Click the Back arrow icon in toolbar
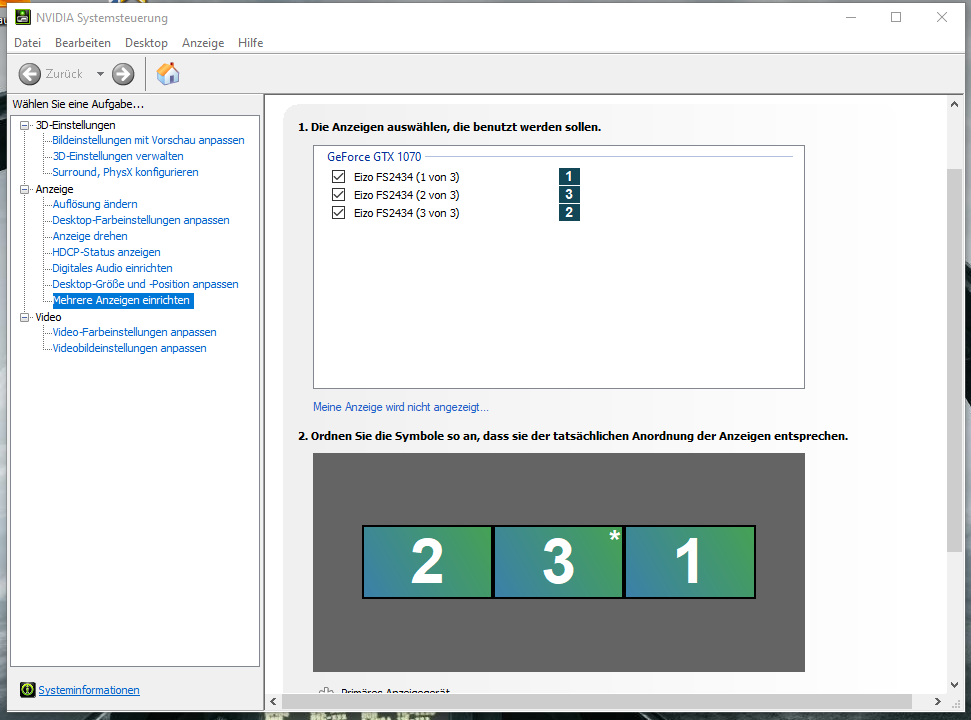The width and height of the screenshot is (971, 720). (29, 74)
